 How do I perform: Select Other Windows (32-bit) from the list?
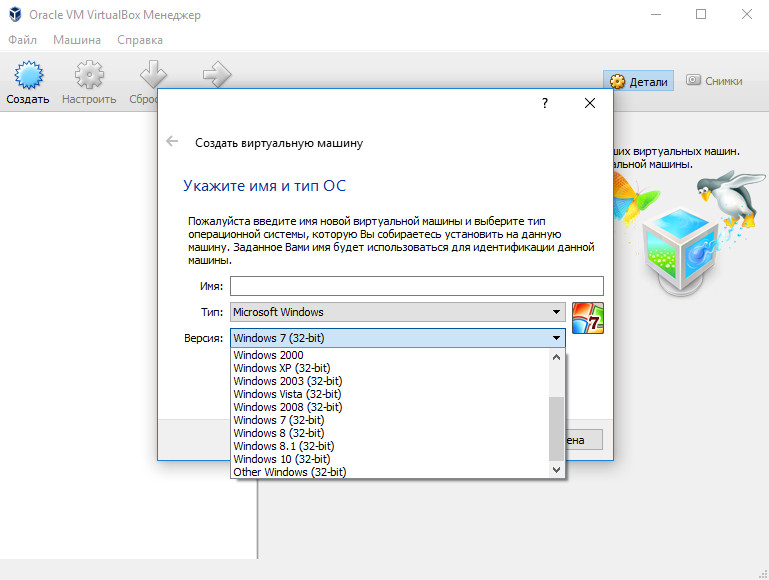point(390,472)
